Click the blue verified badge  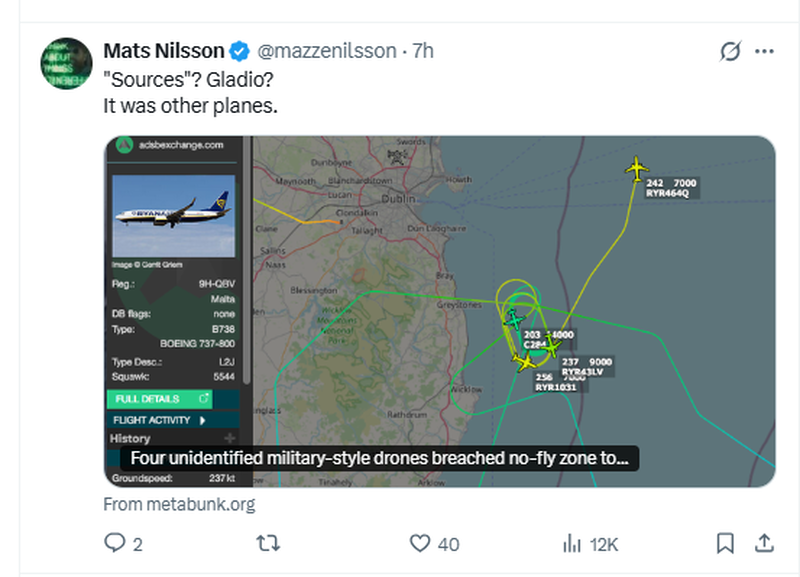(x=241, y=51)
